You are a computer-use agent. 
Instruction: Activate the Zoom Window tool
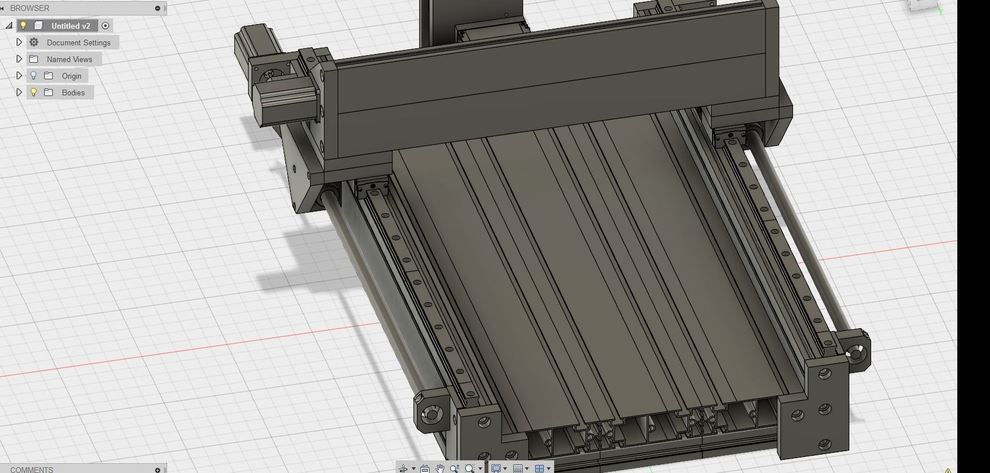[454, 468]
